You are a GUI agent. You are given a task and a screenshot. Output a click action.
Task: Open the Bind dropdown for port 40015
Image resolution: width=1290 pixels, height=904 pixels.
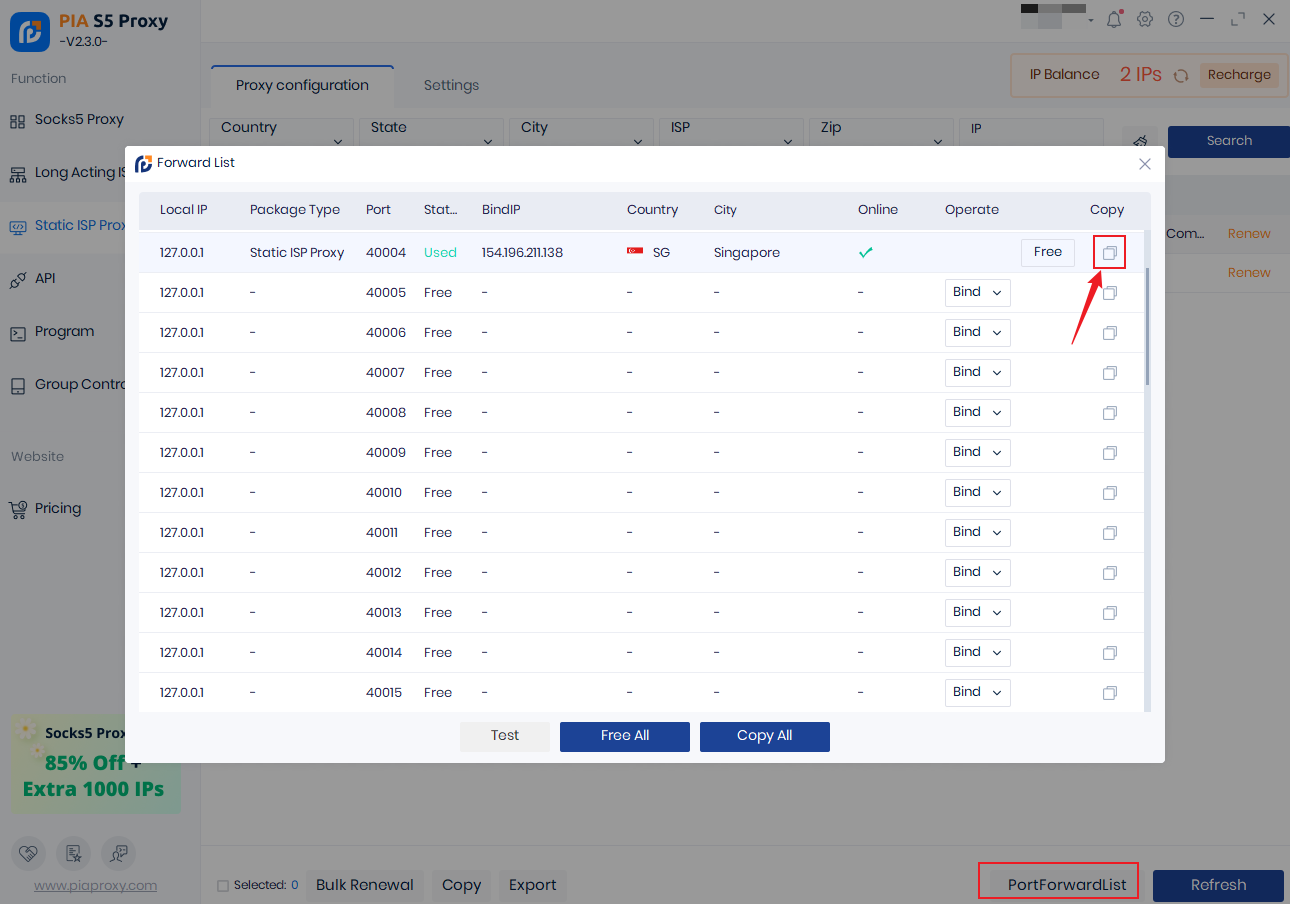[977, 693]
